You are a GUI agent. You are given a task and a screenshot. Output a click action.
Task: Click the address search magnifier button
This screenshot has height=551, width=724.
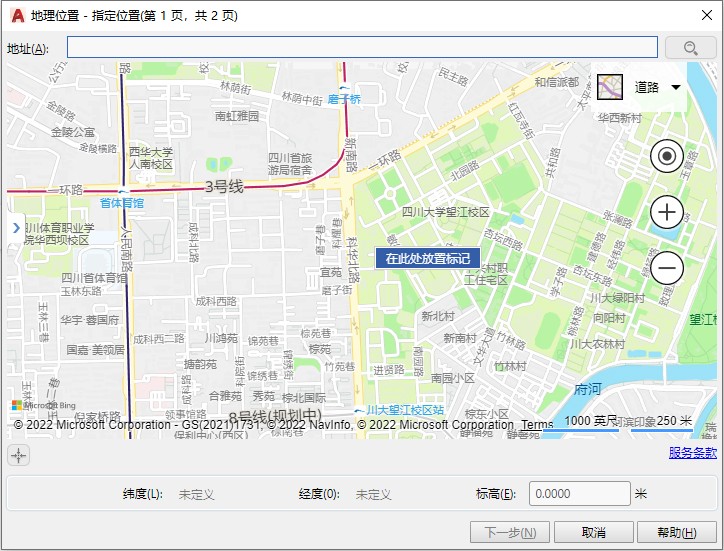point(690,48)
